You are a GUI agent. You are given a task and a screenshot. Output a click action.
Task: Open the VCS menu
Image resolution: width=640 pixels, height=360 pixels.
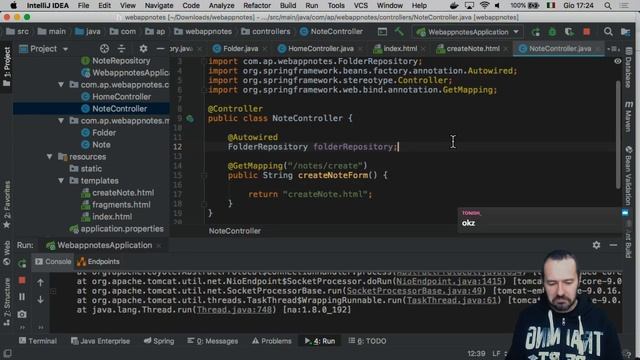[x=360, y=5]
